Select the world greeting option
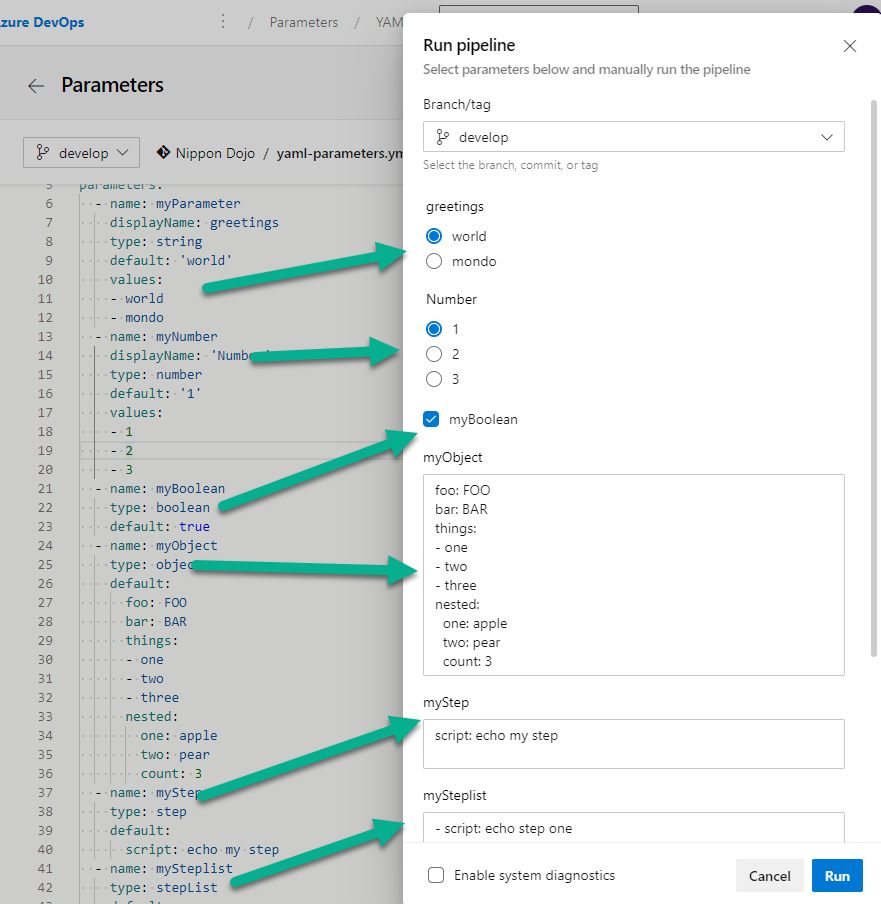 pos(434,237)
